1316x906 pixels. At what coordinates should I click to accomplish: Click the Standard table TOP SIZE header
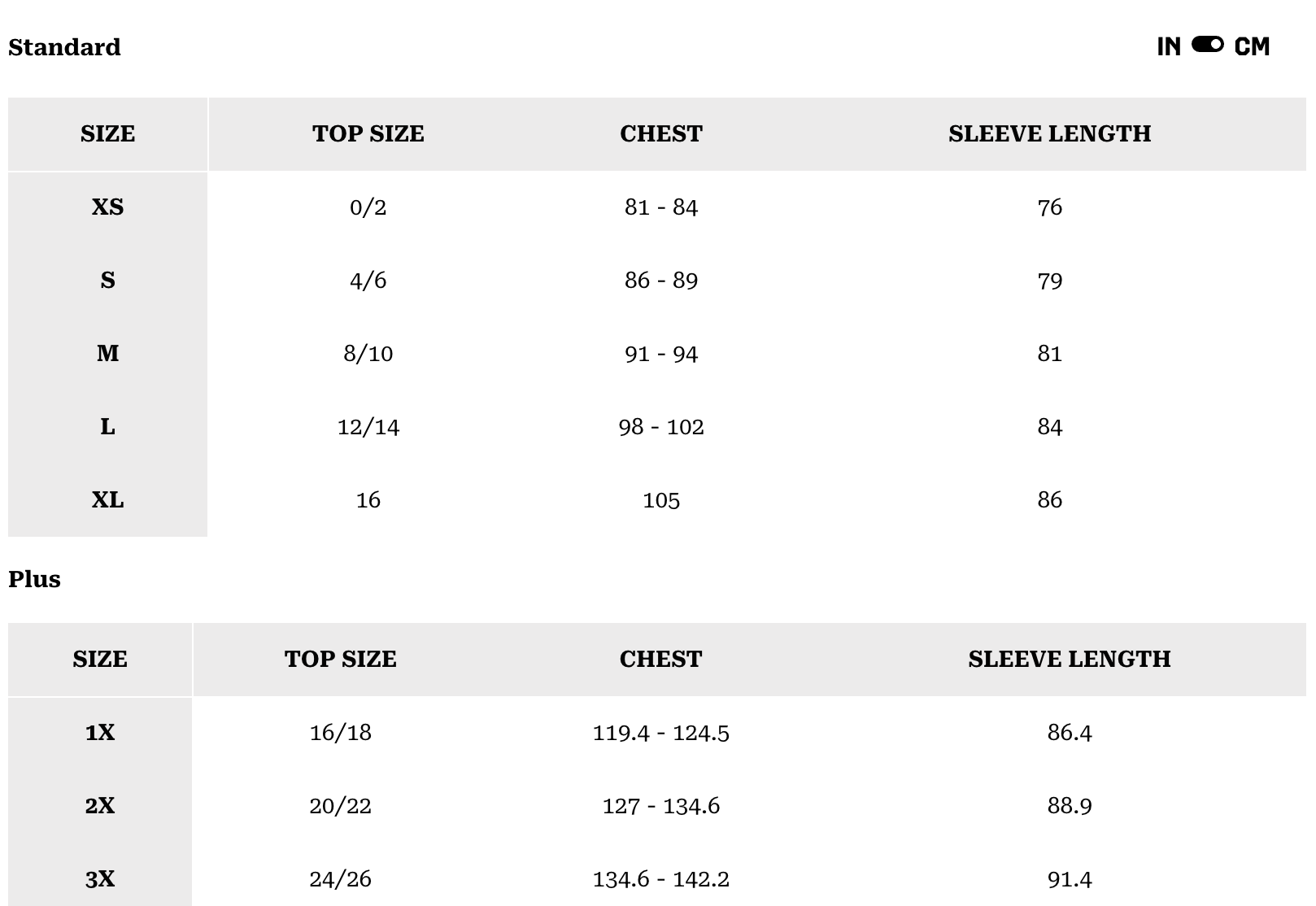click(368, 134)
